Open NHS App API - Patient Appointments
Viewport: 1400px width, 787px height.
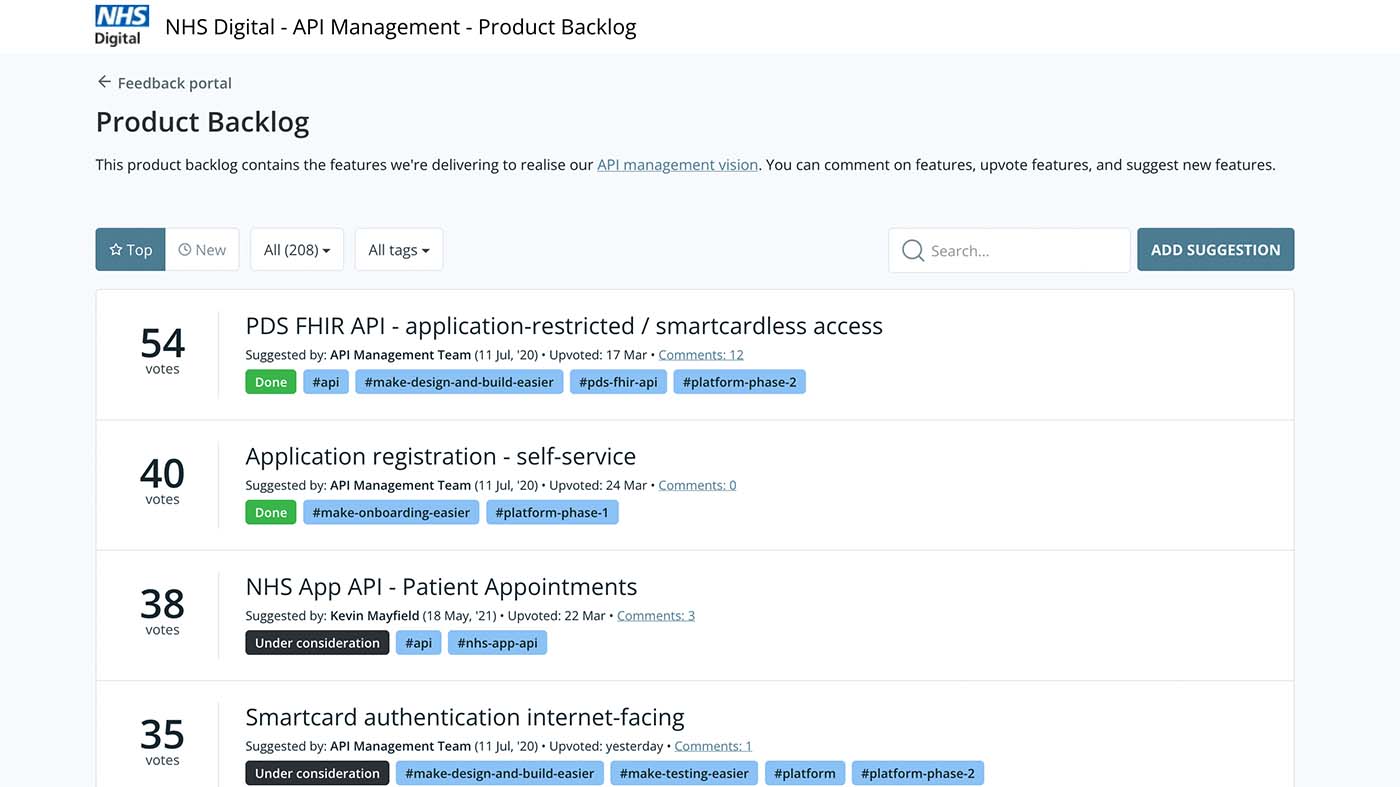(x=441, y=587)
